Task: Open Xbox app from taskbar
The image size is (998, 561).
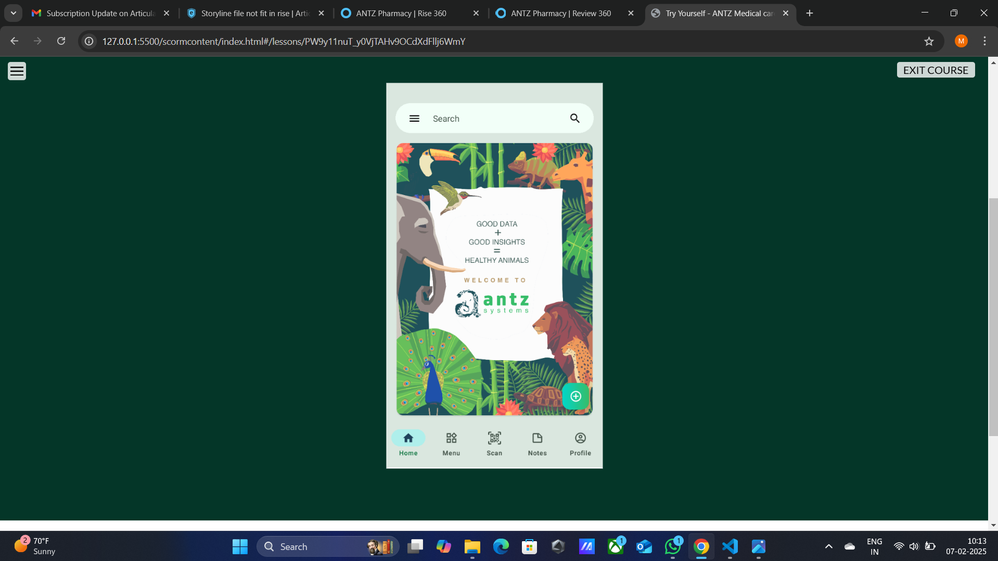Action: pyautogui.click(x=615, y=546)
